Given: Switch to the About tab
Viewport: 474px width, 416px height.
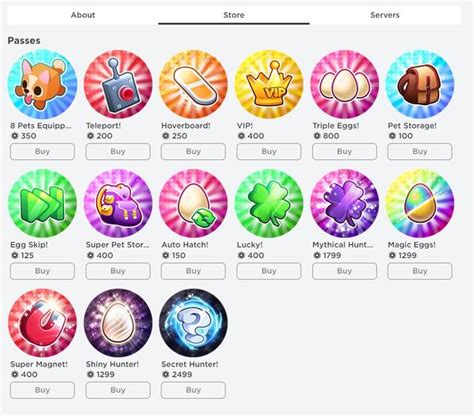Looking at the screenshot, I should coord(83,15).
